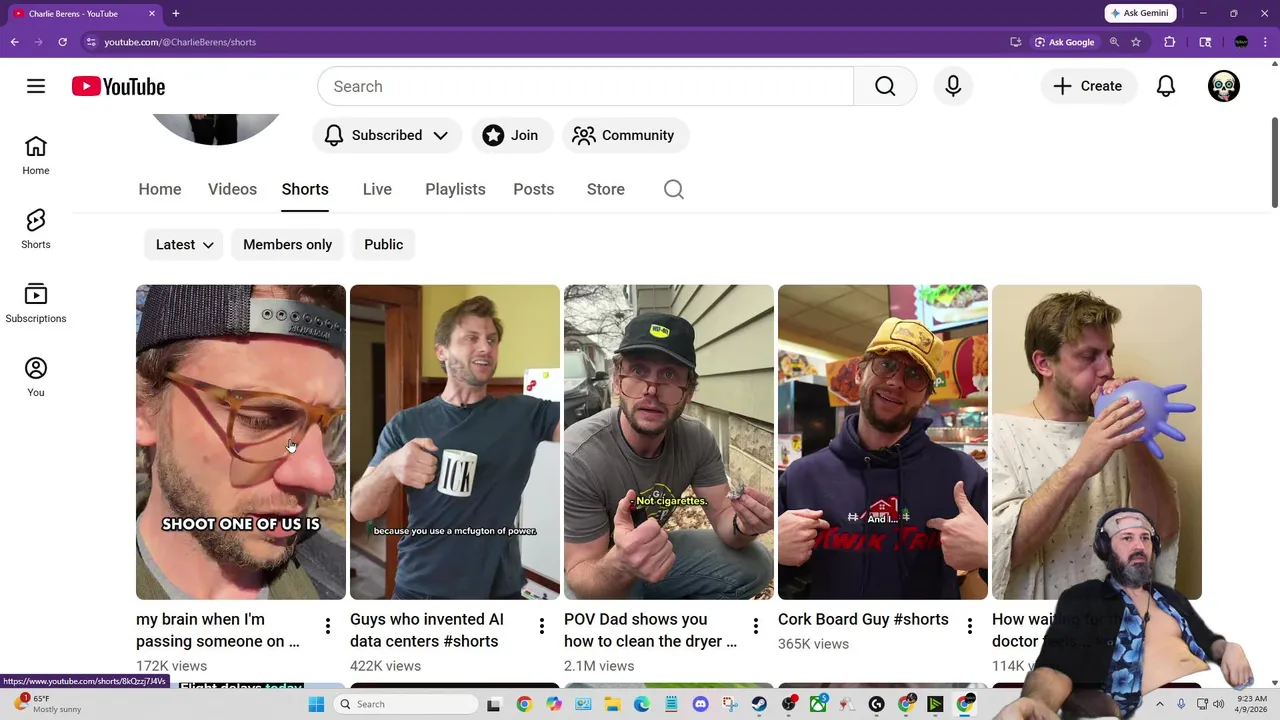Click the Create button
1280x720 pixels.
tap(1088, 86)
